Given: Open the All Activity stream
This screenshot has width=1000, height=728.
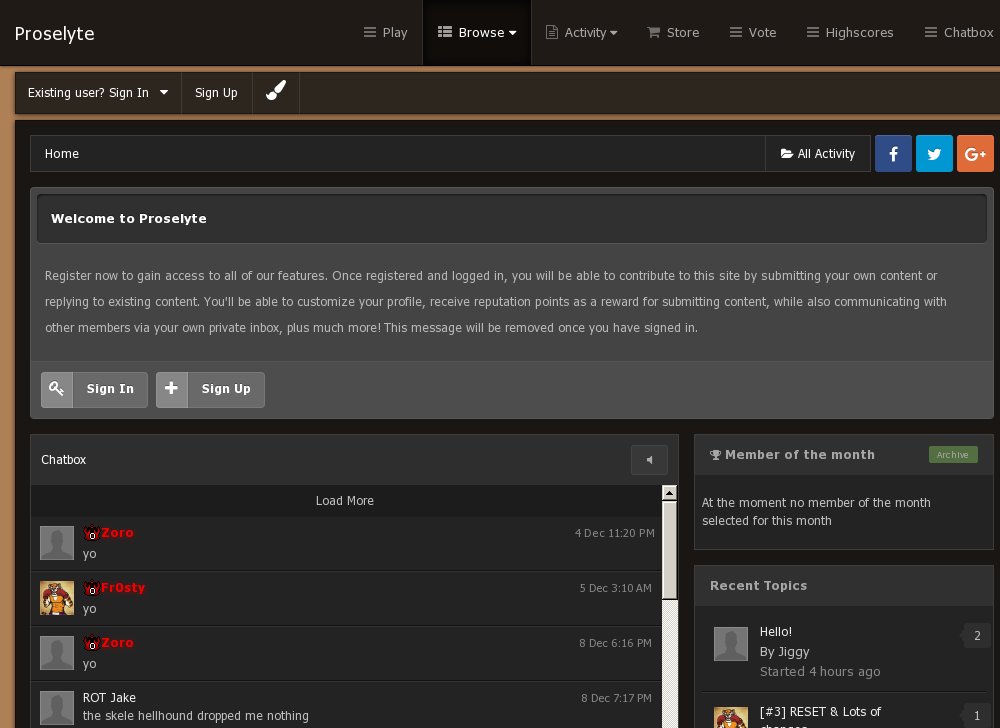Looking at the screenshot, I should [818, 153].
